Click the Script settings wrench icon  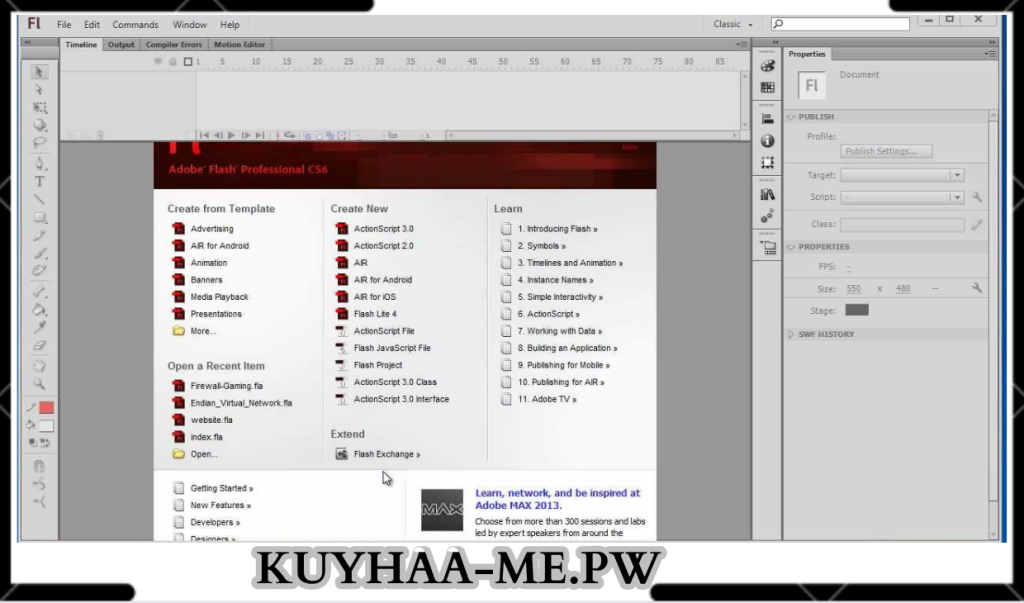pyautogui.click(x=976, y=197)
